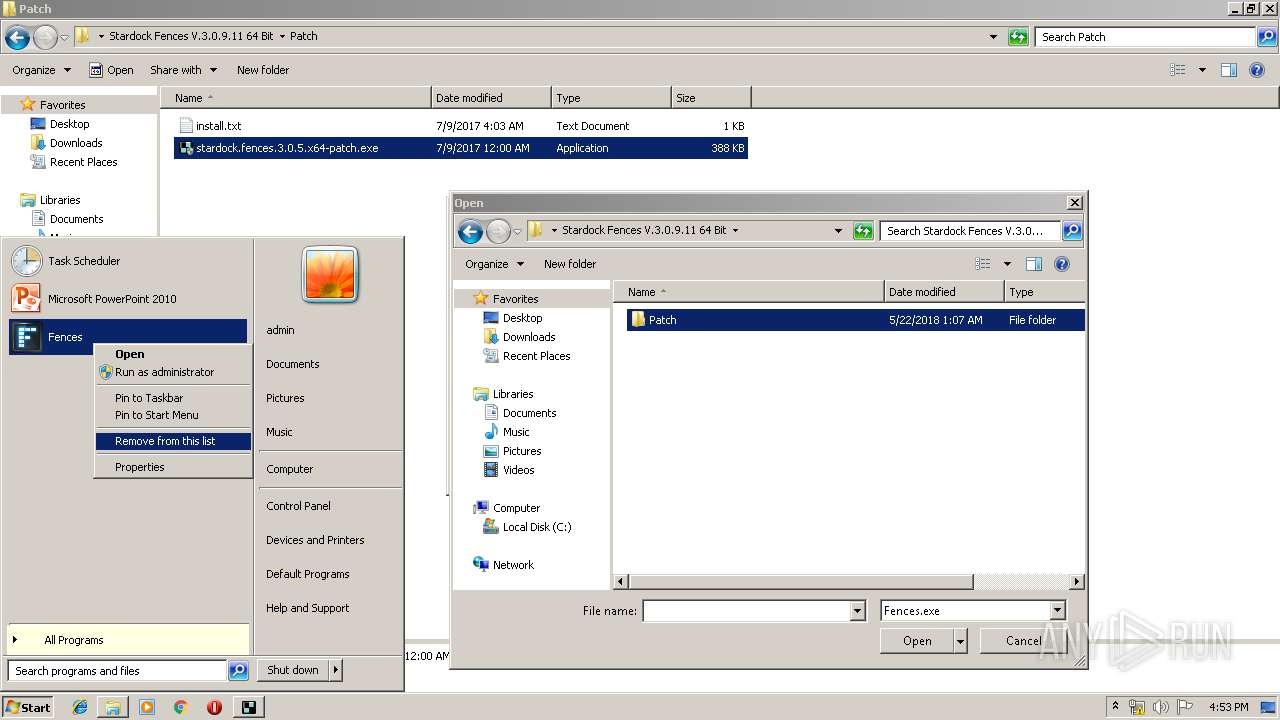Viewport: 1280px width, 720px height.
Task: Select Recent Places in Patch window sidebar
Action: click(x=84, y=162)
